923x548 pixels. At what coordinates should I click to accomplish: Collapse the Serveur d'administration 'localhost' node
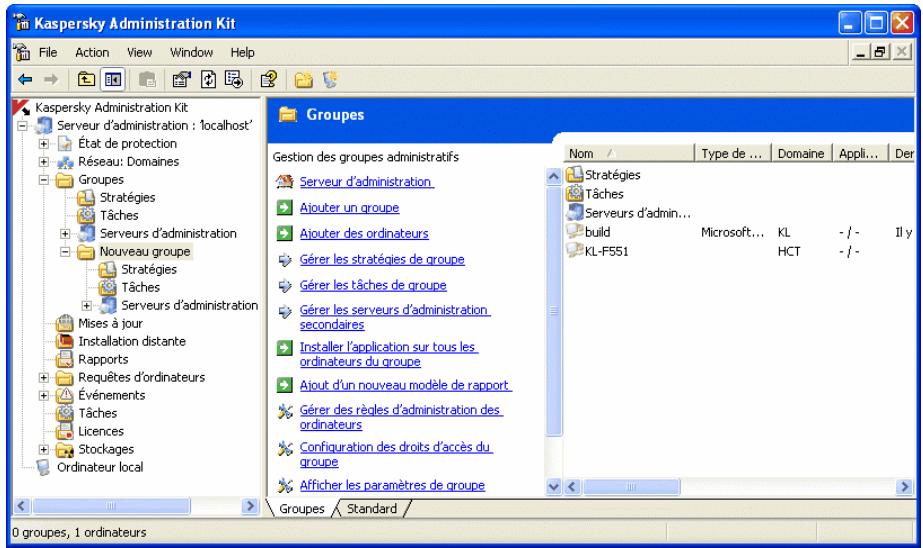coord(22,126)
